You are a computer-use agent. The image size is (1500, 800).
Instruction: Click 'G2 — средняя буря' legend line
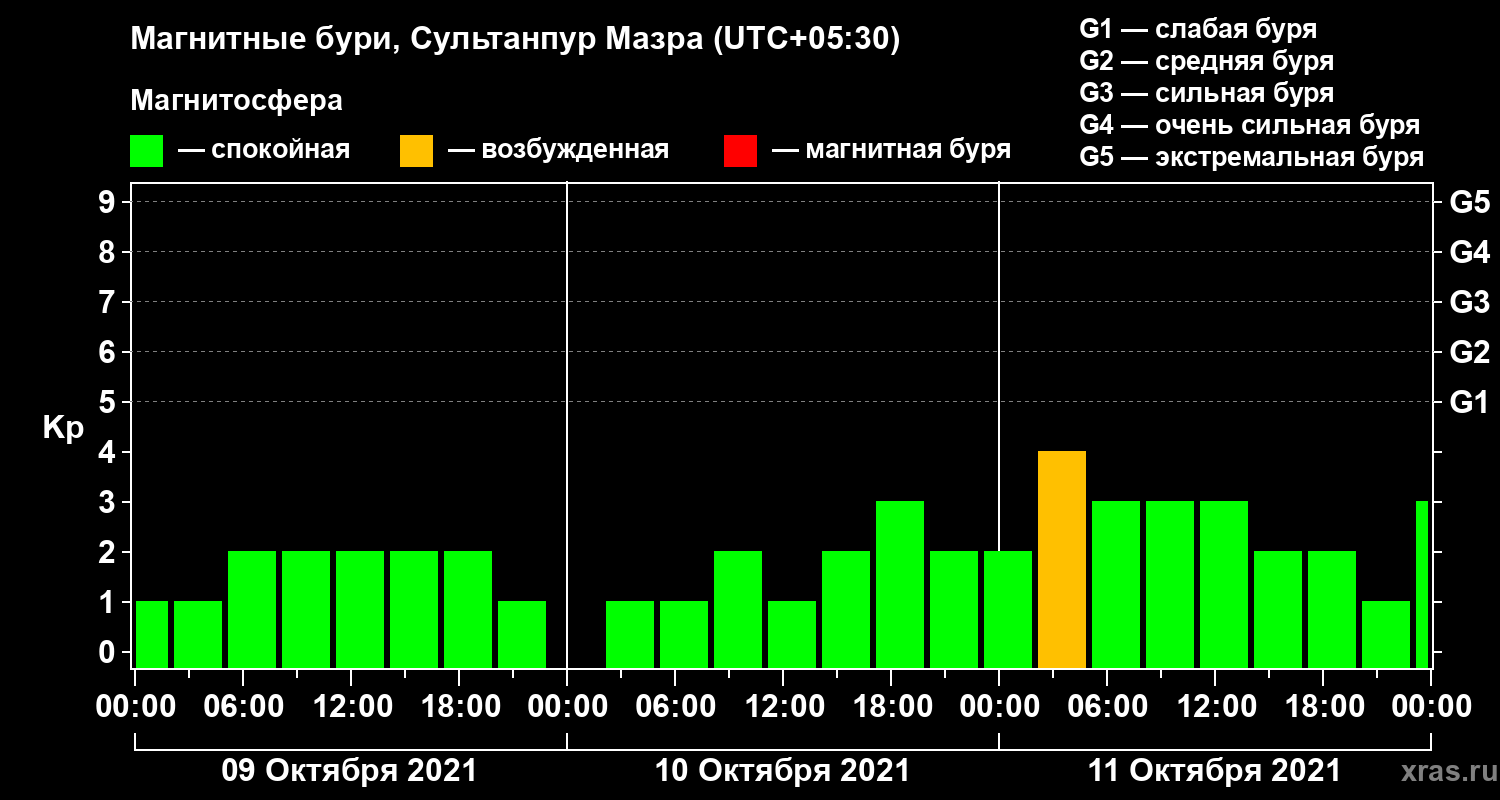(x=1207, y=61)
